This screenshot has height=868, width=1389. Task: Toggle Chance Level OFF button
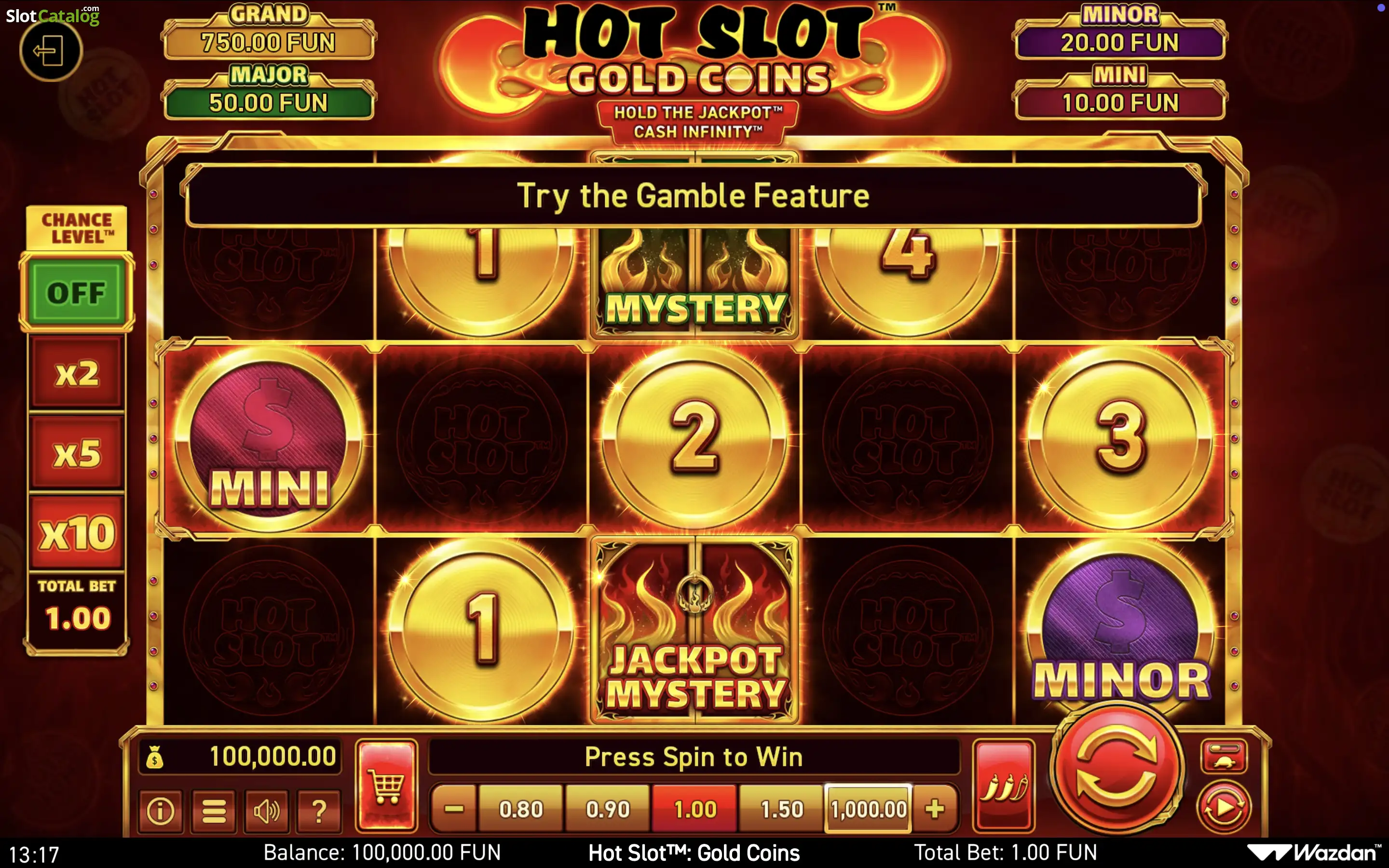77,292
